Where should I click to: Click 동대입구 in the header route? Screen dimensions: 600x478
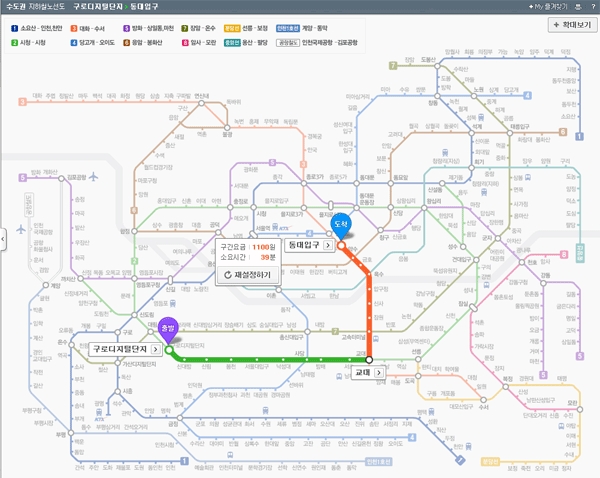144,7
